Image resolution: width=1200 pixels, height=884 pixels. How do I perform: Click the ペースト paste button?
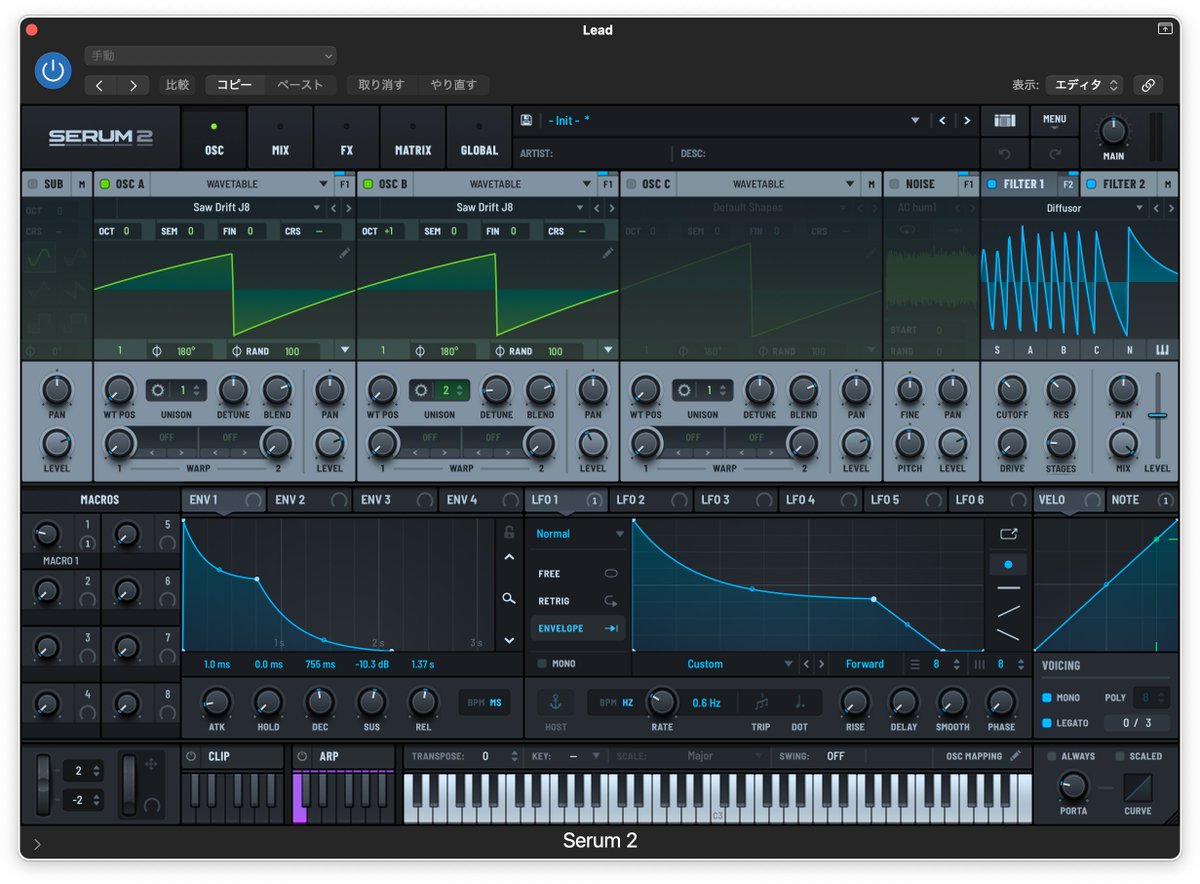[x=300, y=85]
